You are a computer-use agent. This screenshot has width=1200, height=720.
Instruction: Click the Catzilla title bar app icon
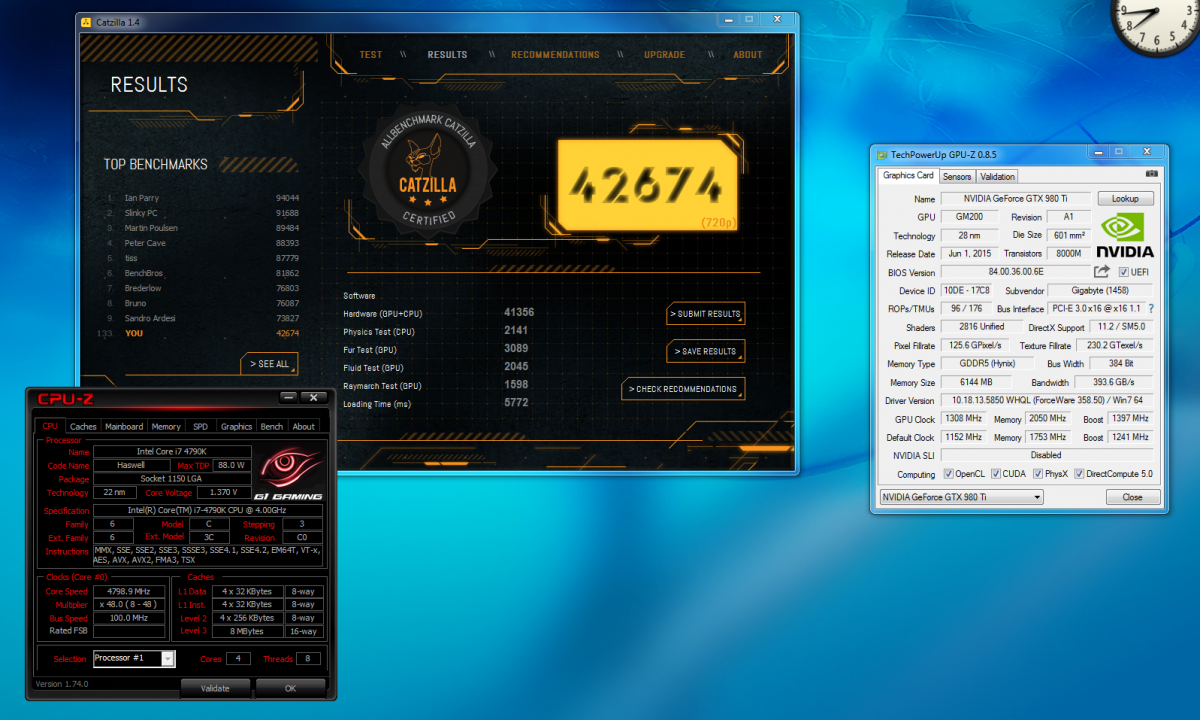[87, 21]
